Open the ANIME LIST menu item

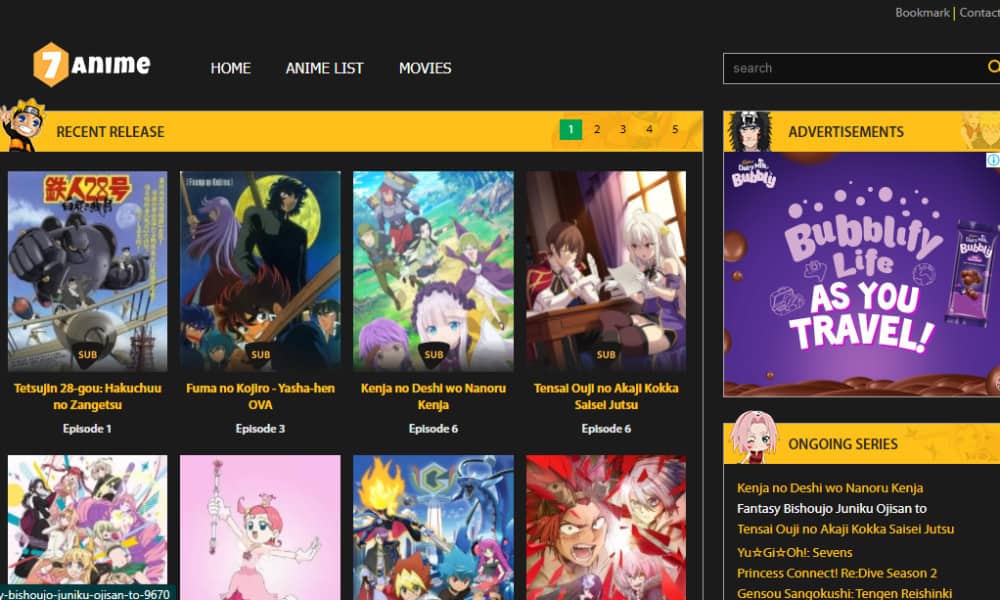coord(325,68)
